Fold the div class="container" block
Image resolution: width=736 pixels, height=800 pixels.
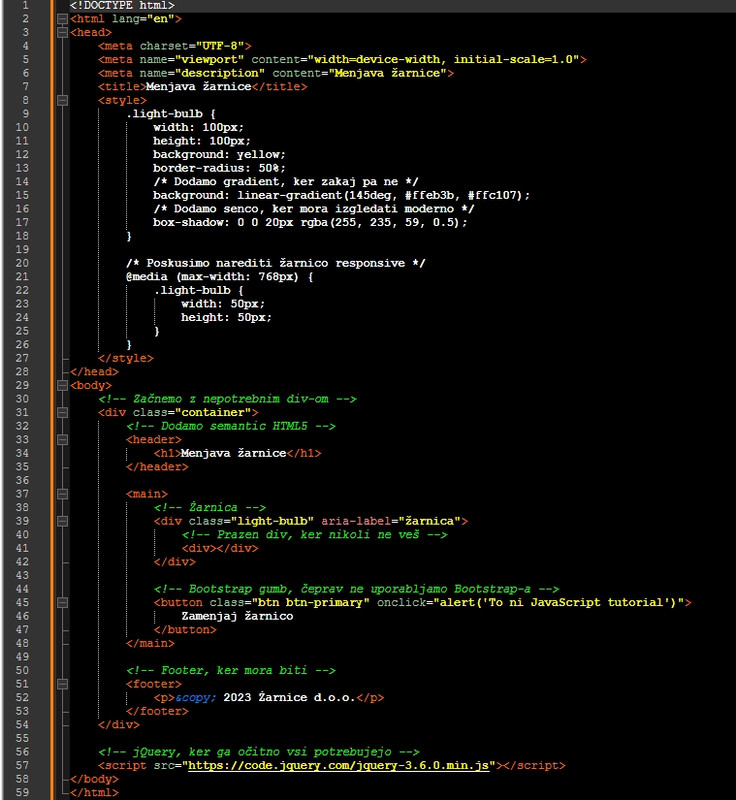[x=62, y=413]
